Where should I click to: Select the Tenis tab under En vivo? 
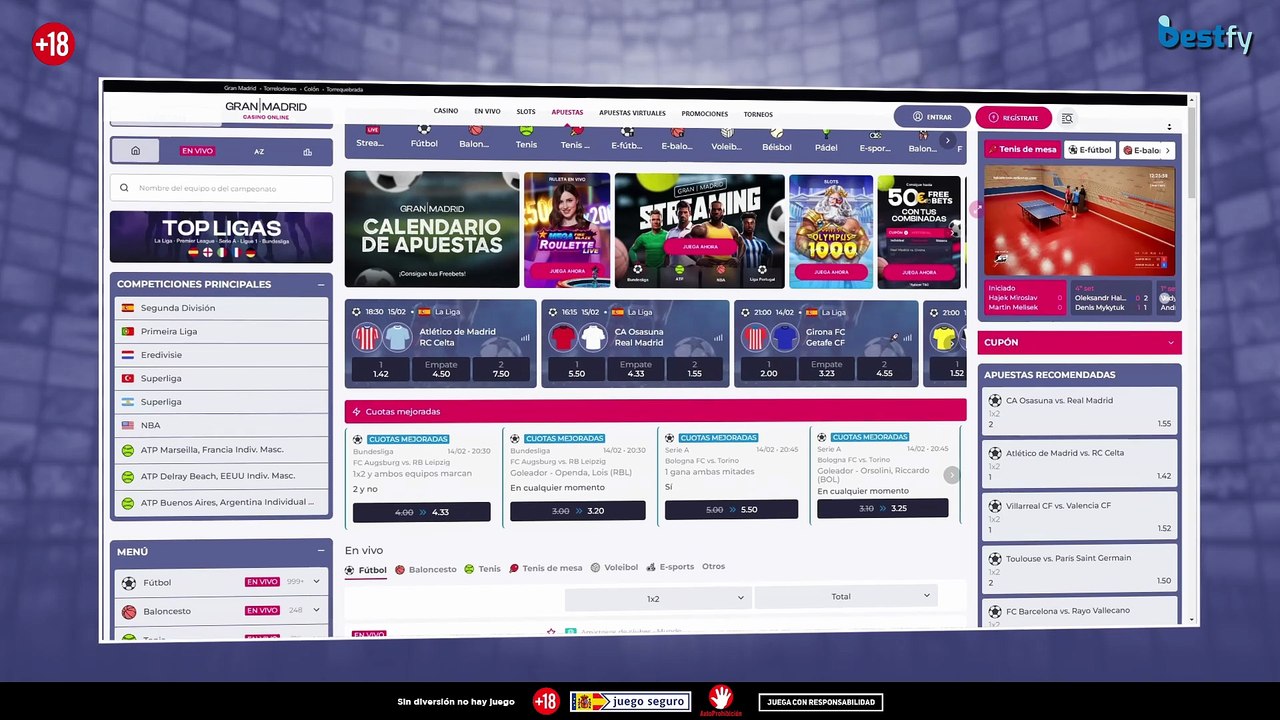[x=483, y=569]
